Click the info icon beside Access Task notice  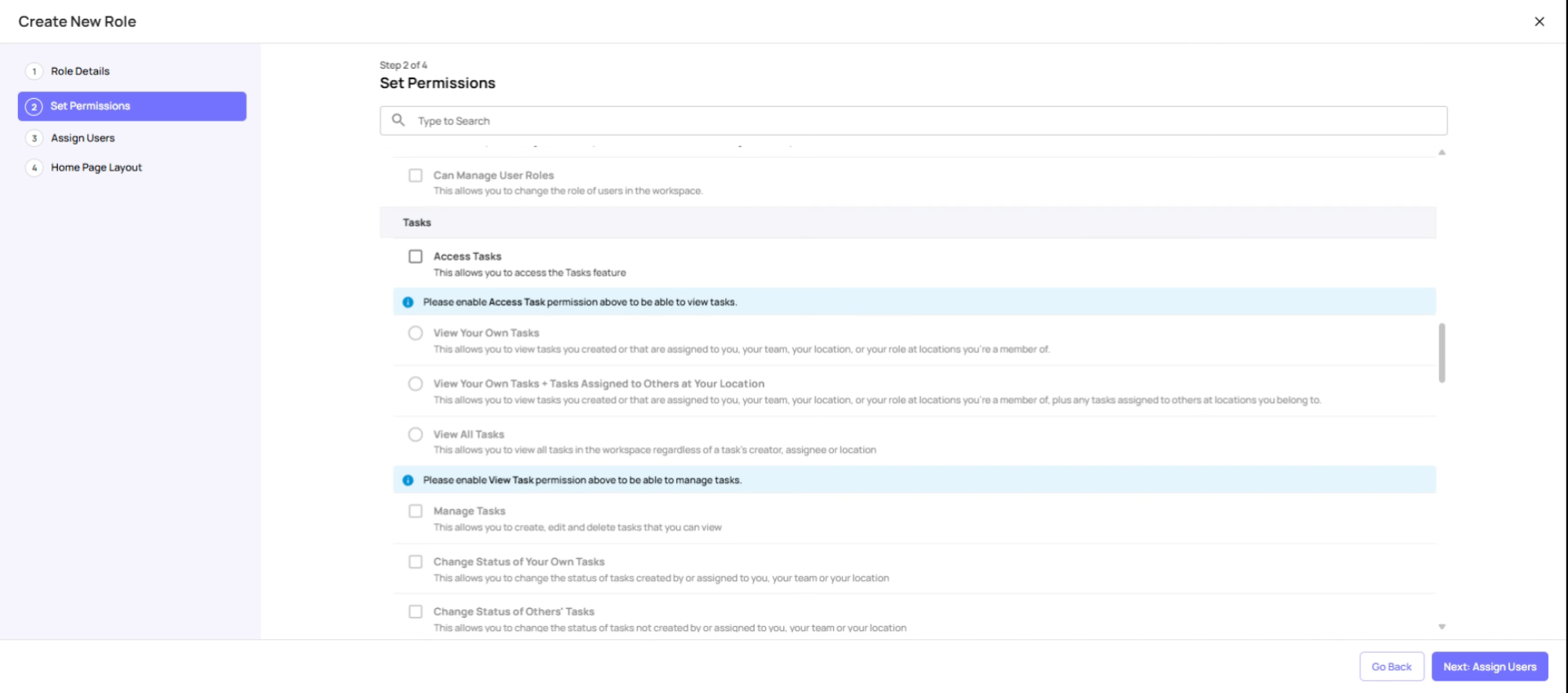pos(408,302)
